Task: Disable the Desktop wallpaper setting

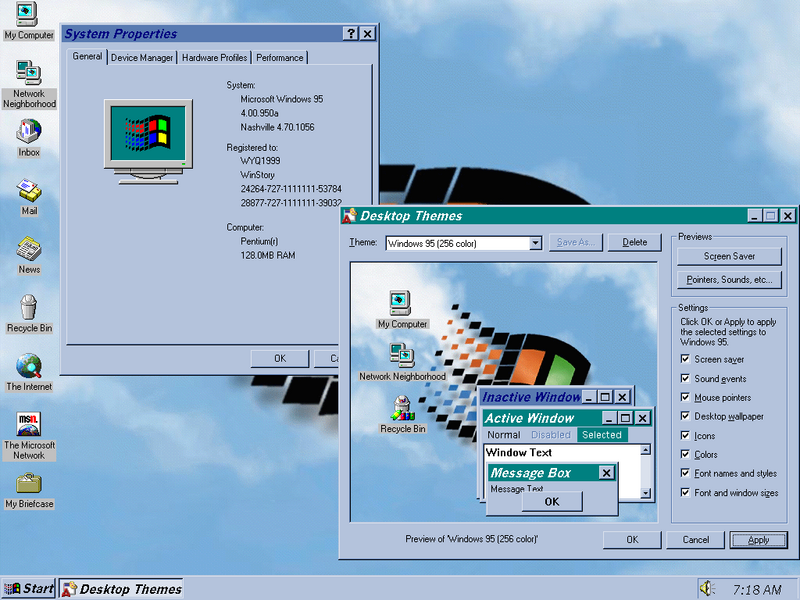Action: pyautogui.click(x=687, y=417)
